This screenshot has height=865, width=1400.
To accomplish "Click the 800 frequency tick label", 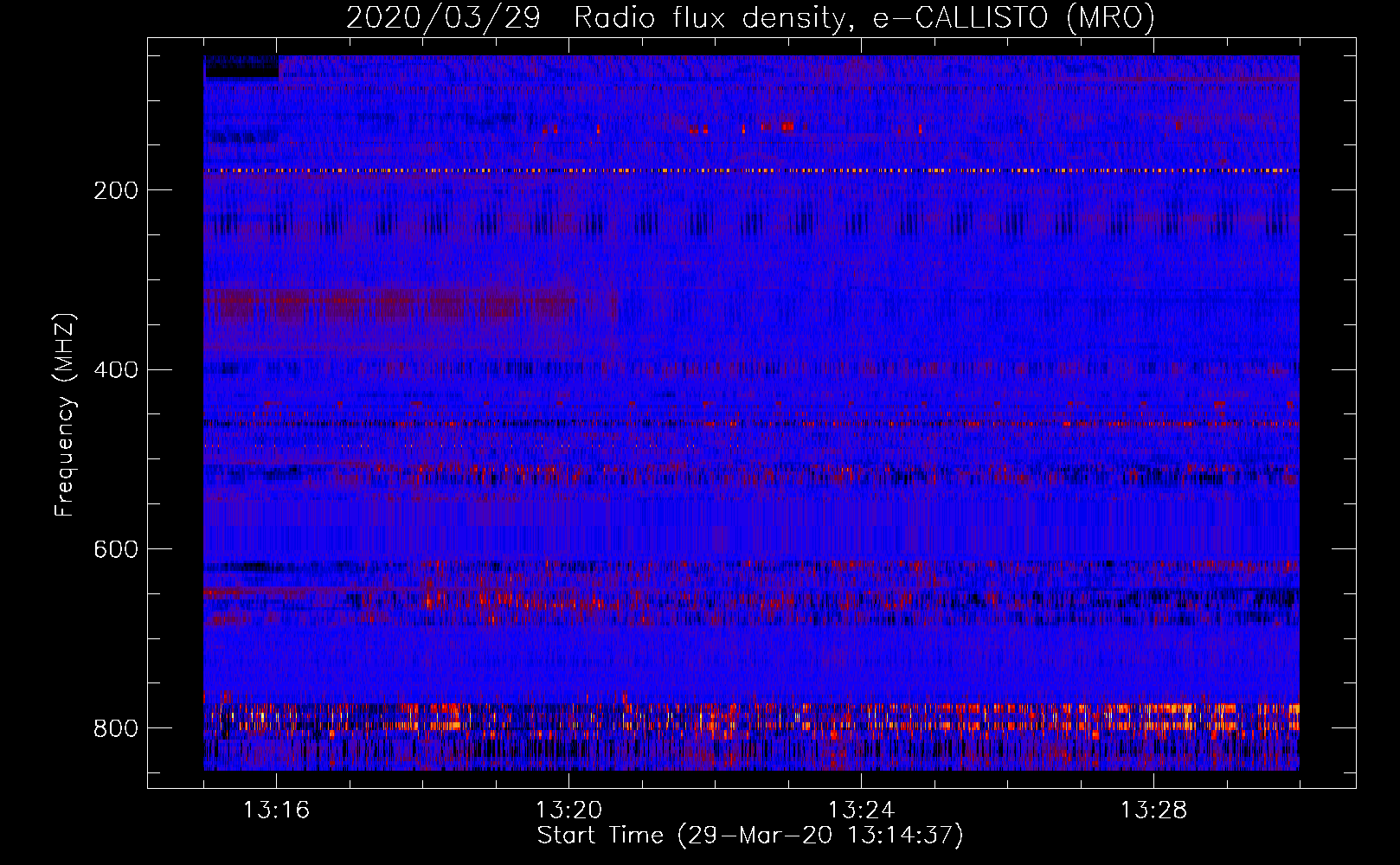I will coord(116,729).
